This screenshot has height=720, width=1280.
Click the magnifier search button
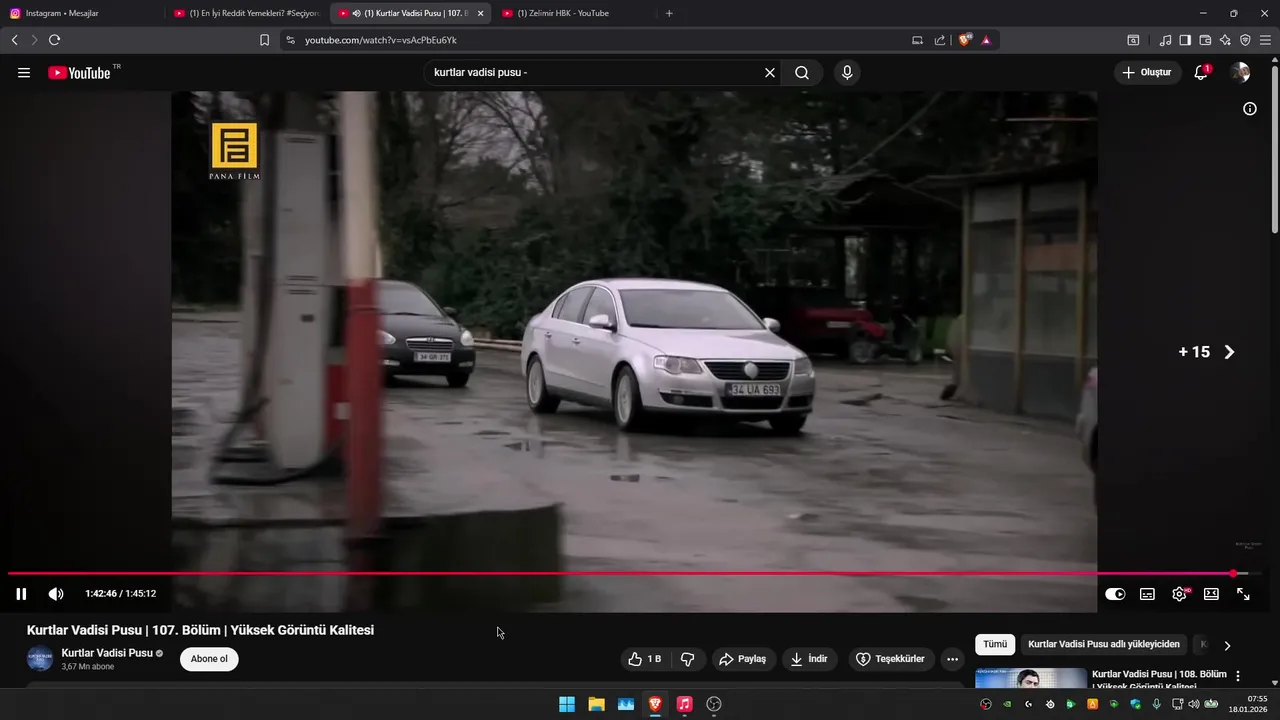click(x=802, y=73)
